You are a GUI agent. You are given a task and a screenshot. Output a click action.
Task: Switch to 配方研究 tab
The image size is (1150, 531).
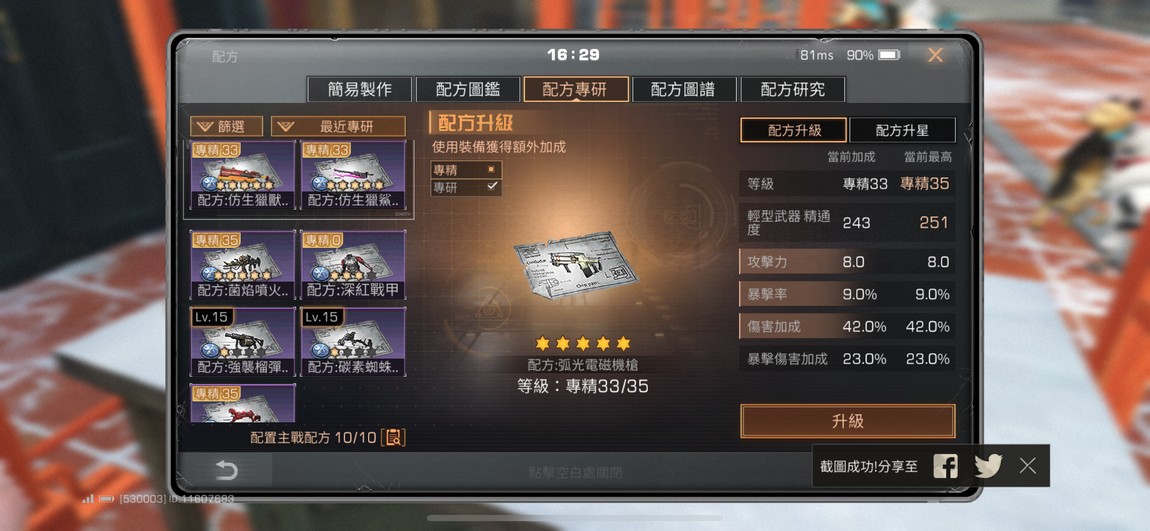click(x=793, y=89)
